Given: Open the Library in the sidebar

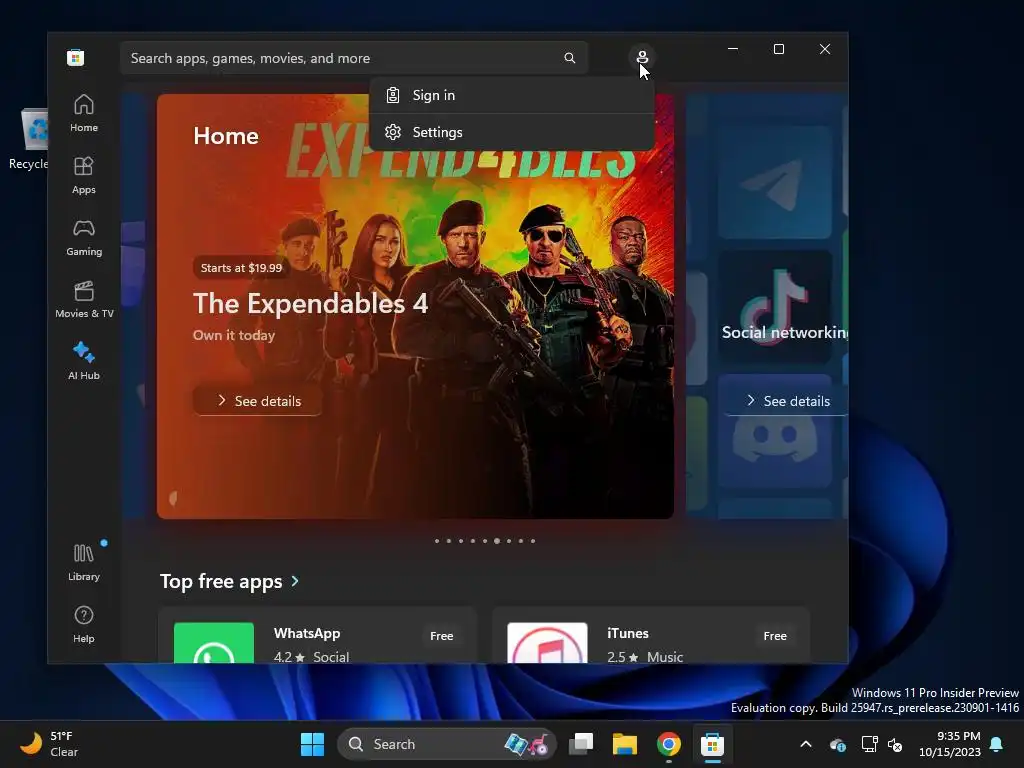Looking at the screenshot, I should coord(84,563).
